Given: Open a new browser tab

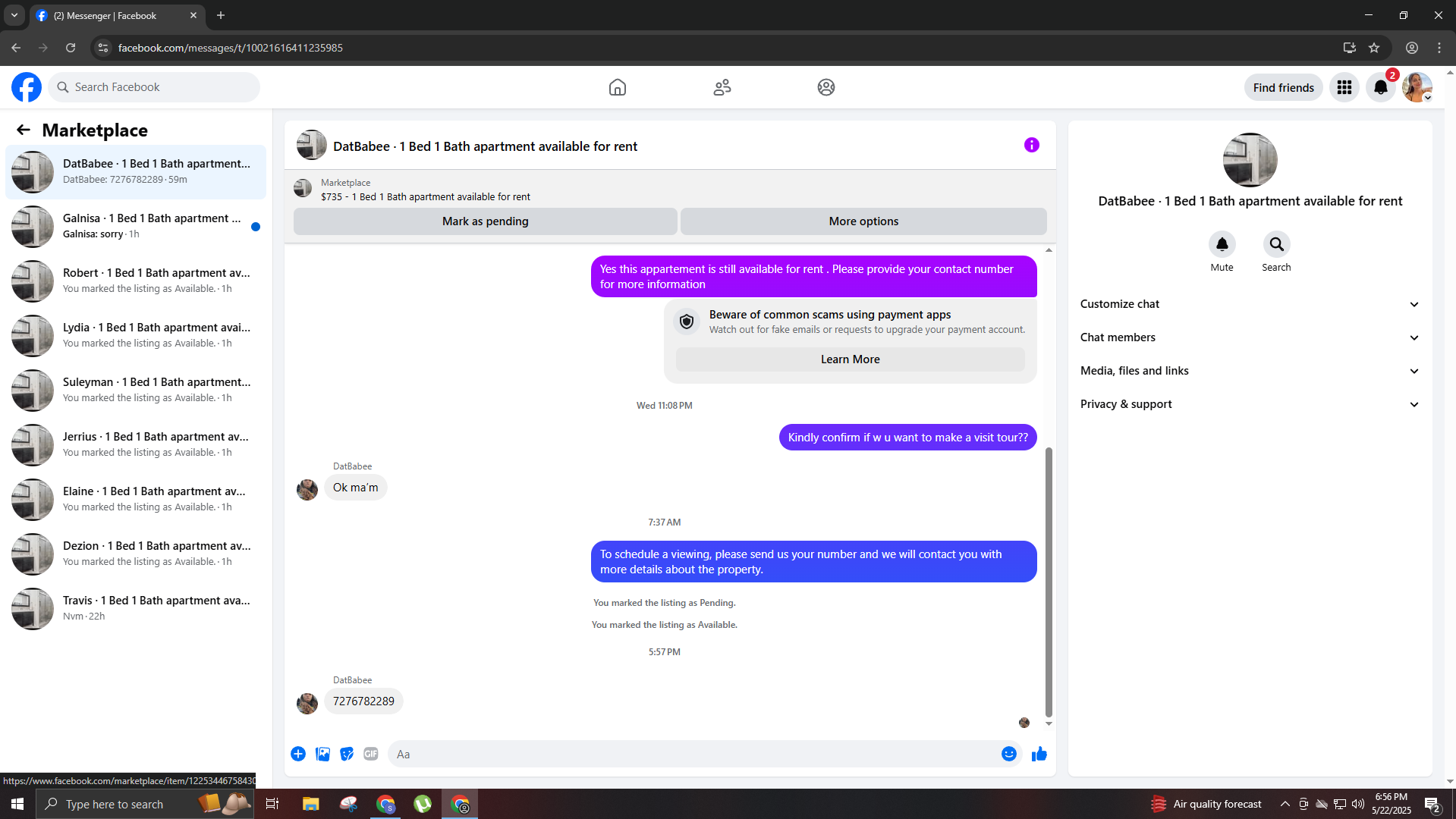Looking at the screenshot, I should click(221, 15).
